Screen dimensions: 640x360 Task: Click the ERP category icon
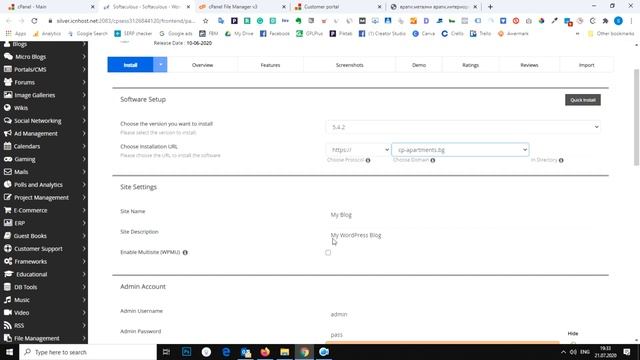tap(8, 223)
